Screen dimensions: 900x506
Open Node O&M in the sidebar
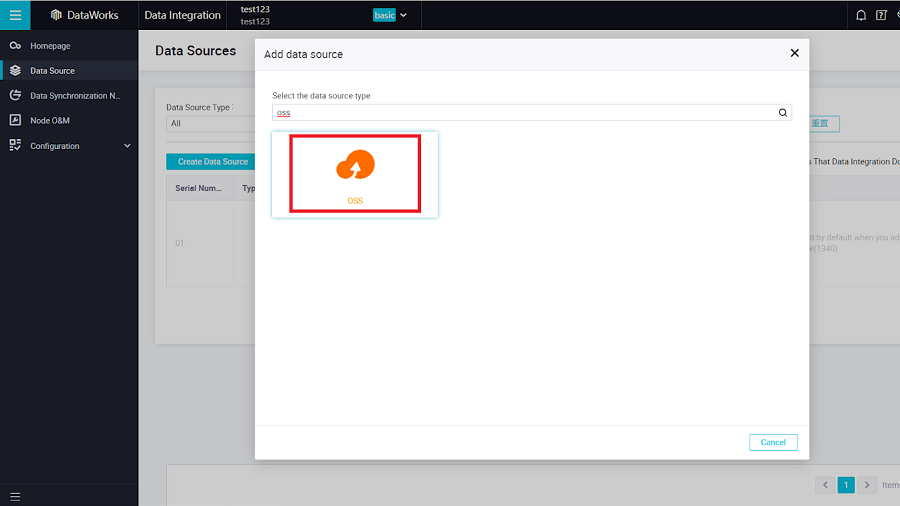[69, 120]
